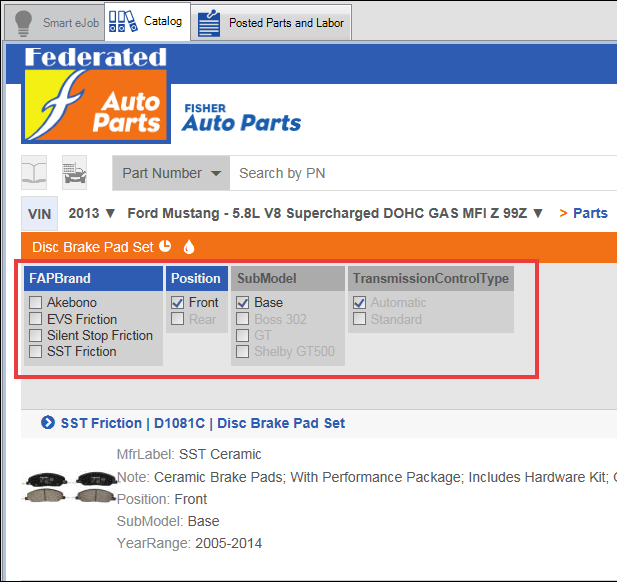Screen dimensions: 617x582
Task: Check the Shelby GT500 checkbox
Action: [242, 351]
